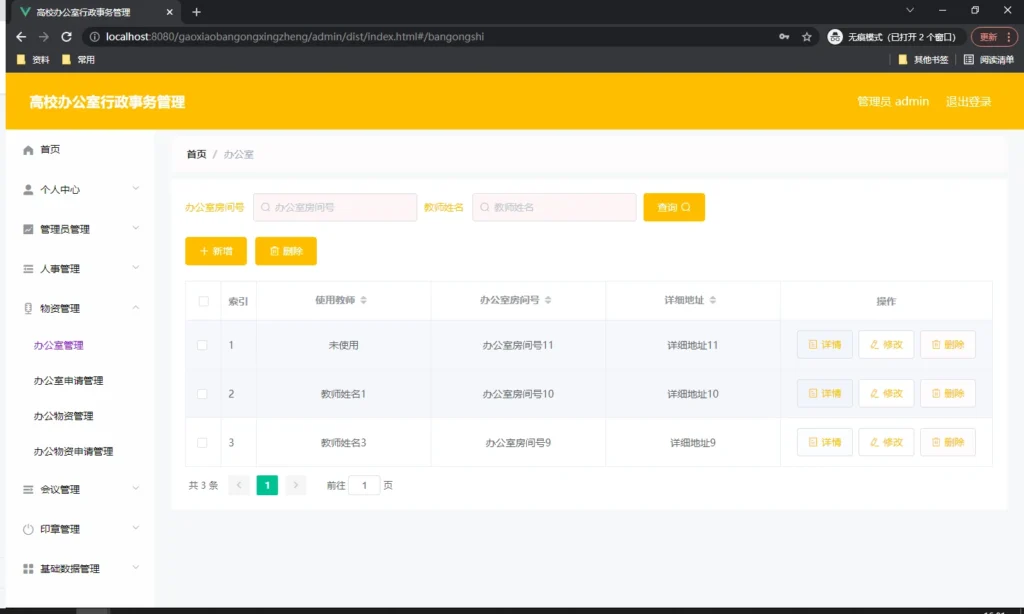Click the delete 删除 icon on row 3
Screen dimensions: 1024x614
(937, 442)
